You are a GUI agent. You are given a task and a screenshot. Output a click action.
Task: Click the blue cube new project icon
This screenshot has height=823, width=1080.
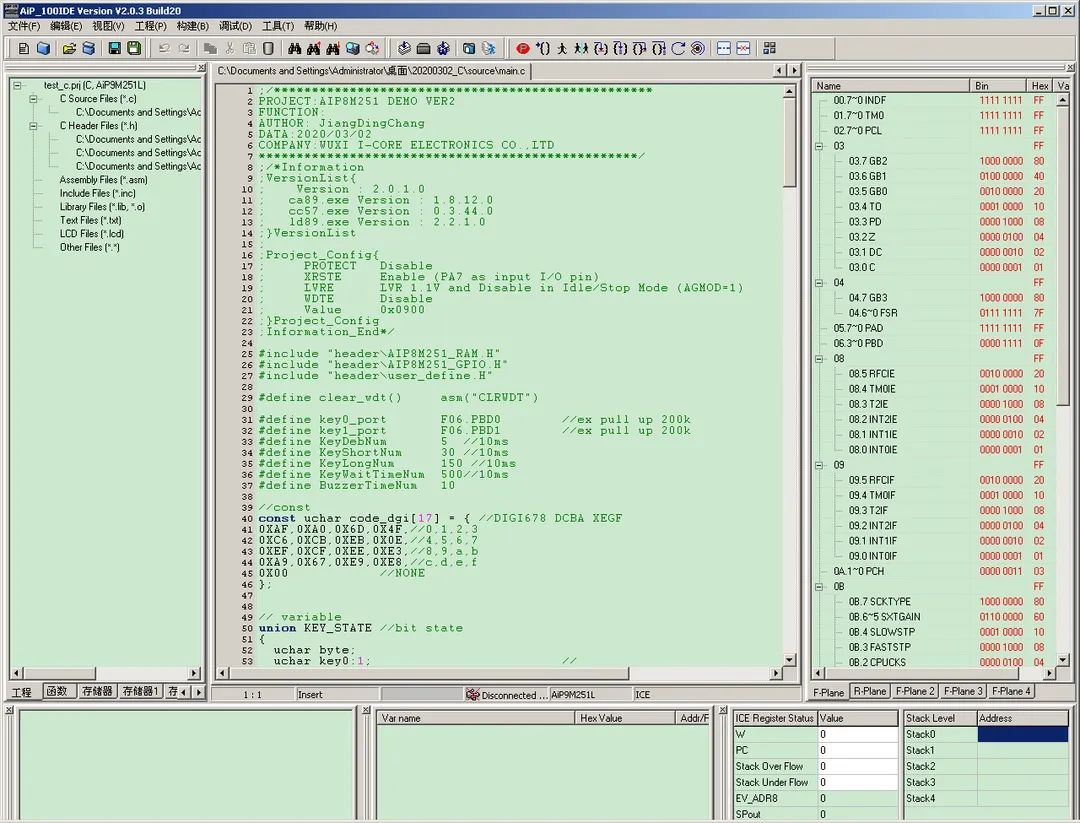click(x=43, y=48)
